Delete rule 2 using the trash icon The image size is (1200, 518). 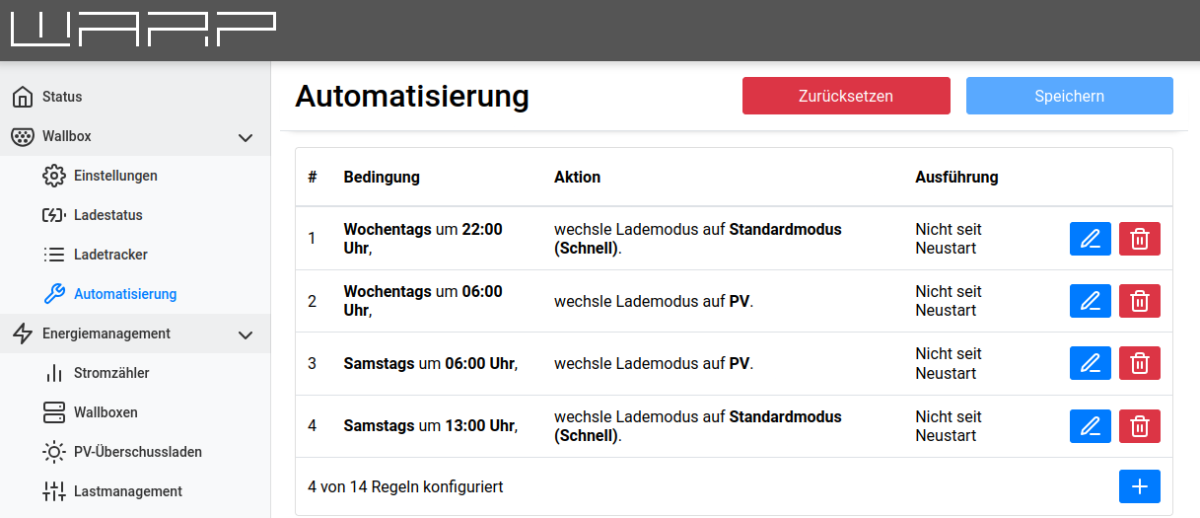coord(1139,301)
